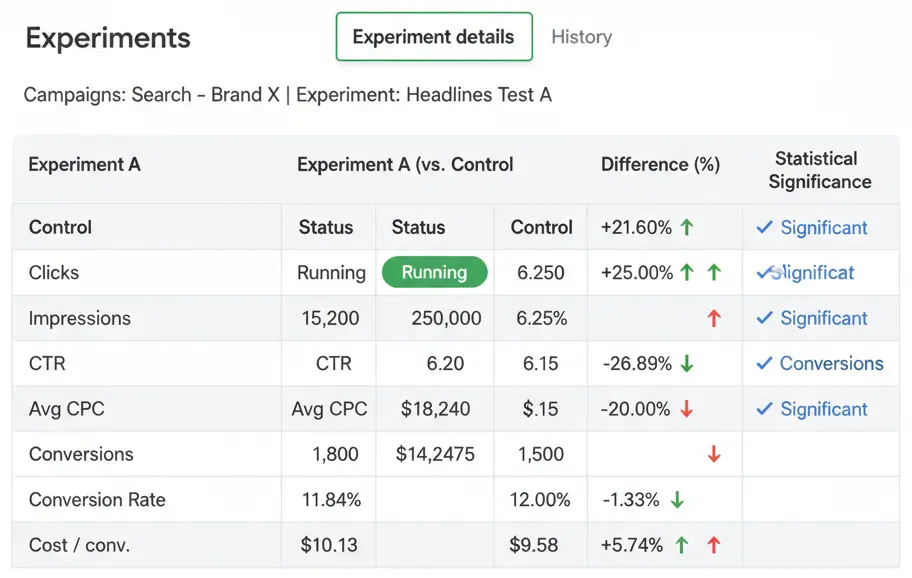Click the red down arrow beside -20.00%
The width and height of the screenshot is (912, 578).
(685, 409)
